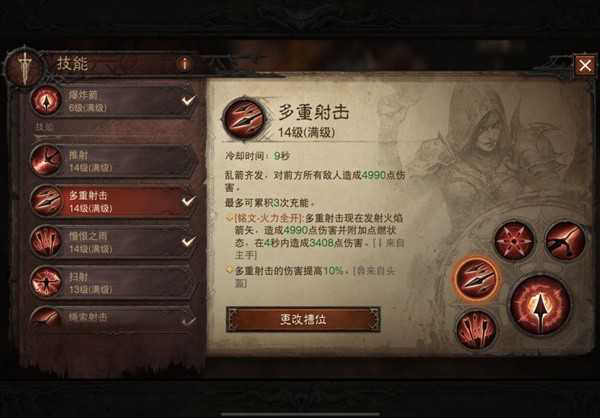Viewport: 600px width, 418px height.
Task: Select the 扫射 13级 skill entry
Action: coord(114,282)
